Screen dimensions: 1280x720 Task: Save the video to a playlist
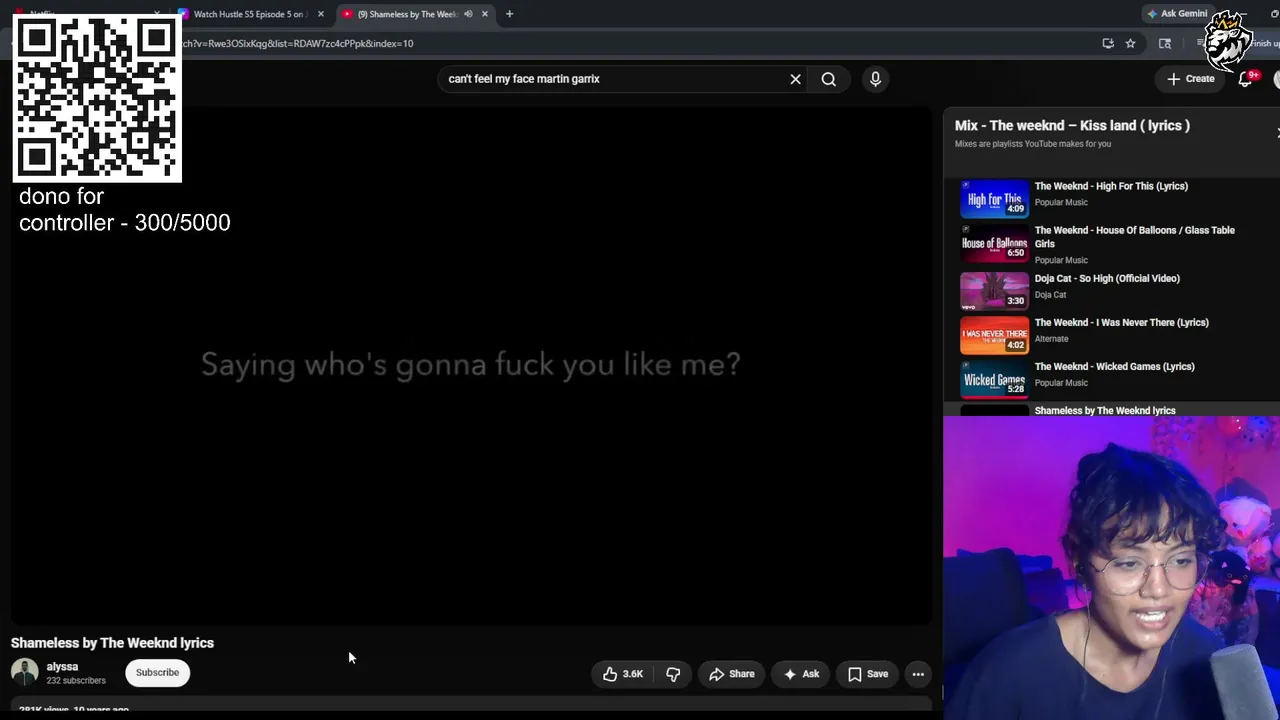pos(868,674)
